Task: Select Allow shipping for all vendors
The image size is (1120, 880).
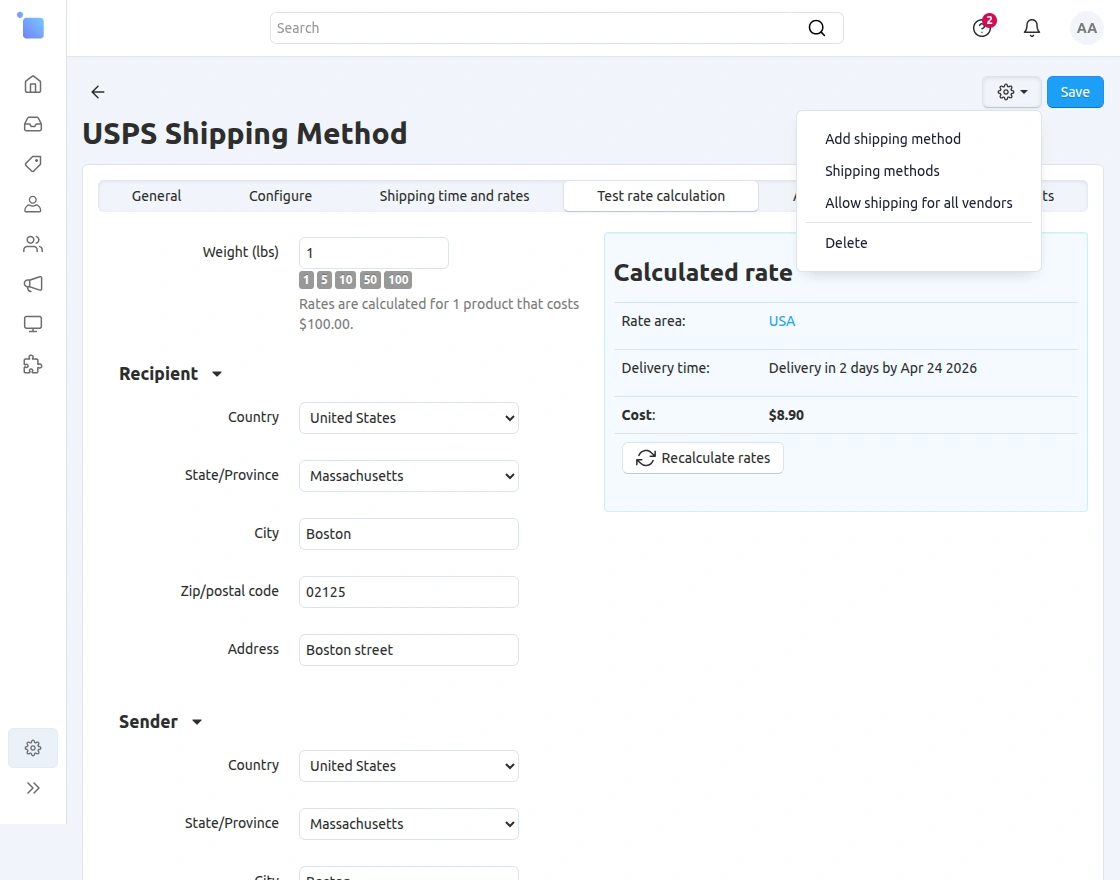Action: [x=919, y=203]
